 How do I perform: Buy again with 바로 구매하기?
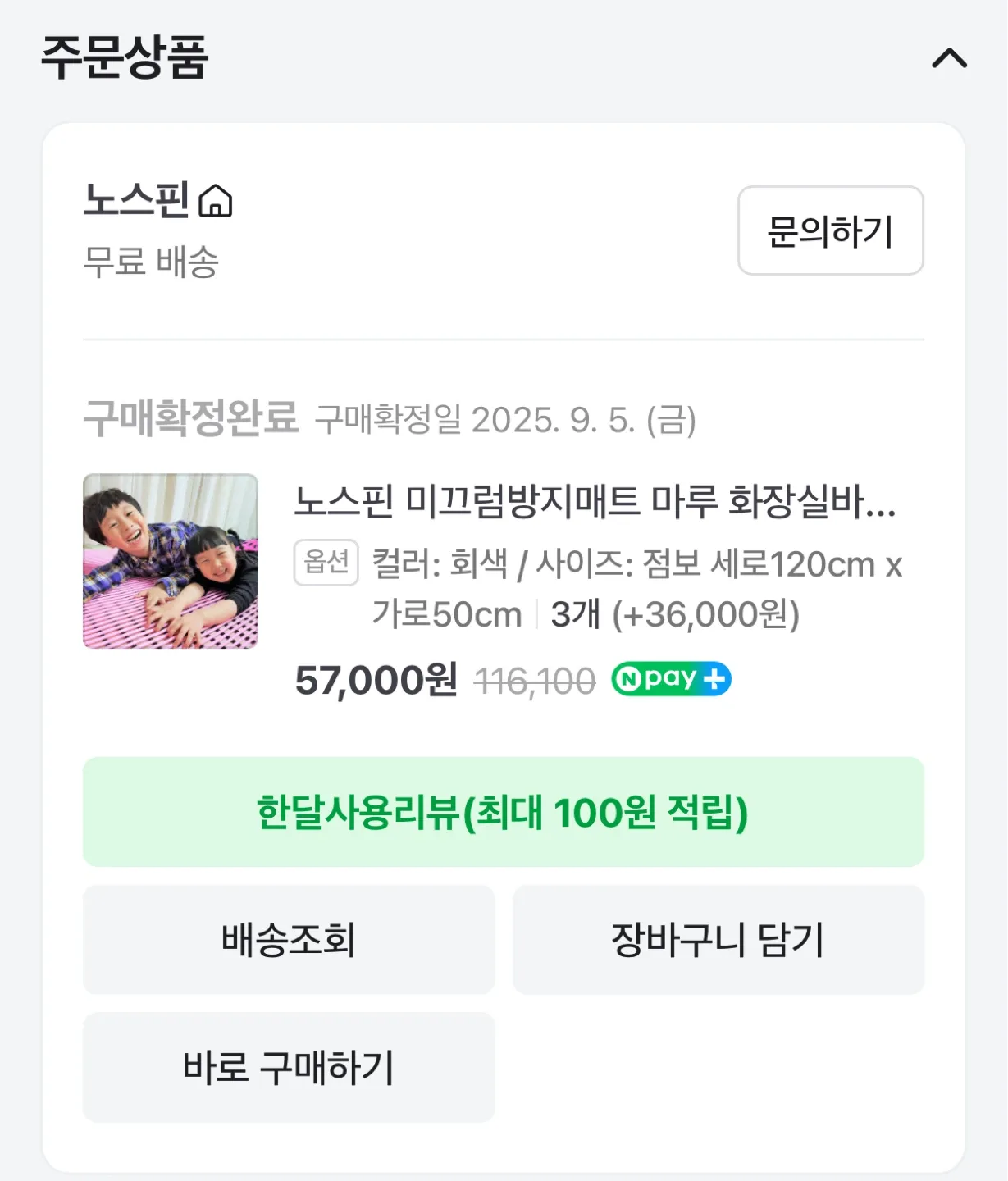[289, 1067]
